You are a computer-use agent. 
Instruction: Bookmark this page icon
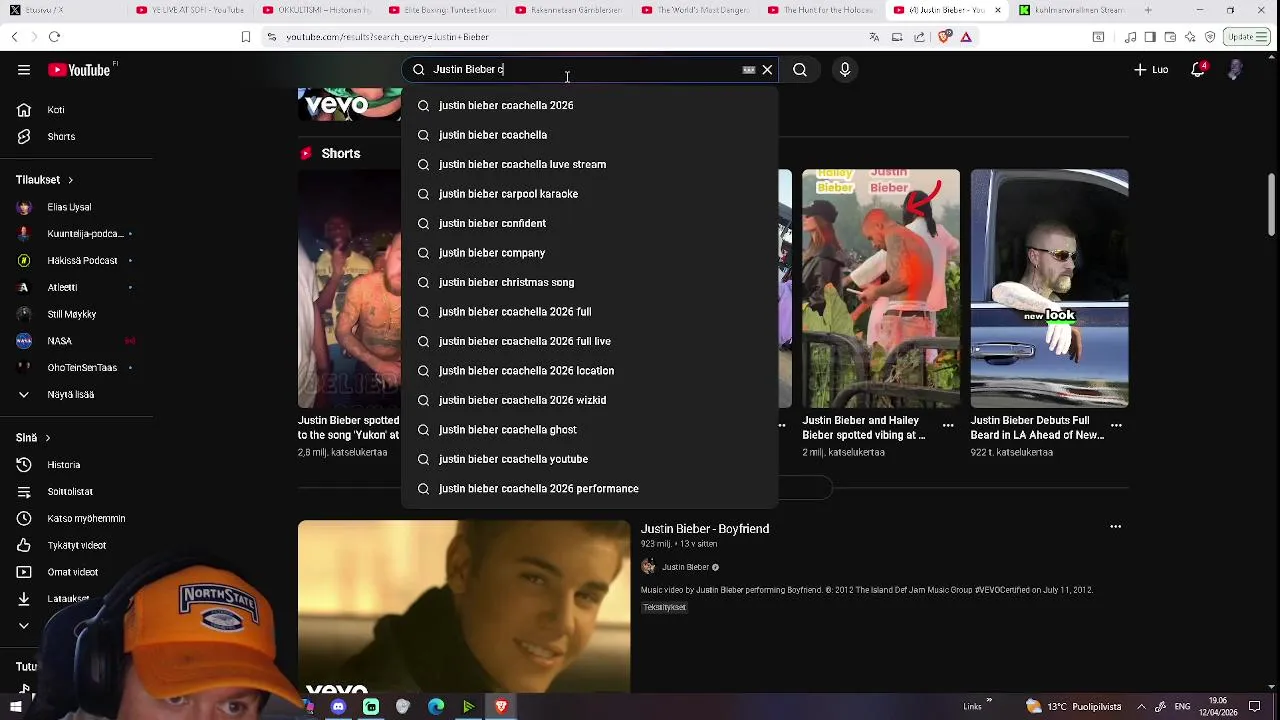click(x=246, y=37)
